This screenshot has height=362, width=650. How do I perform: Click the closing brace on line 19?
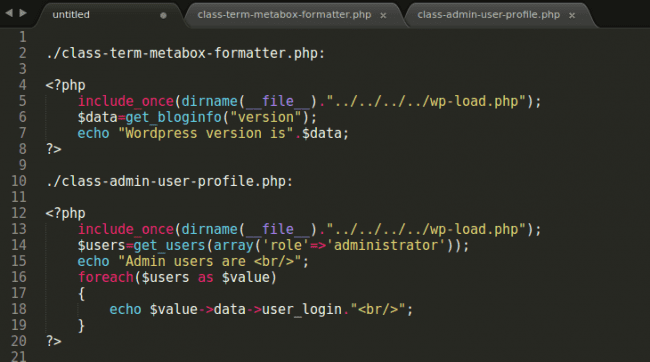[x=82, y=326]
